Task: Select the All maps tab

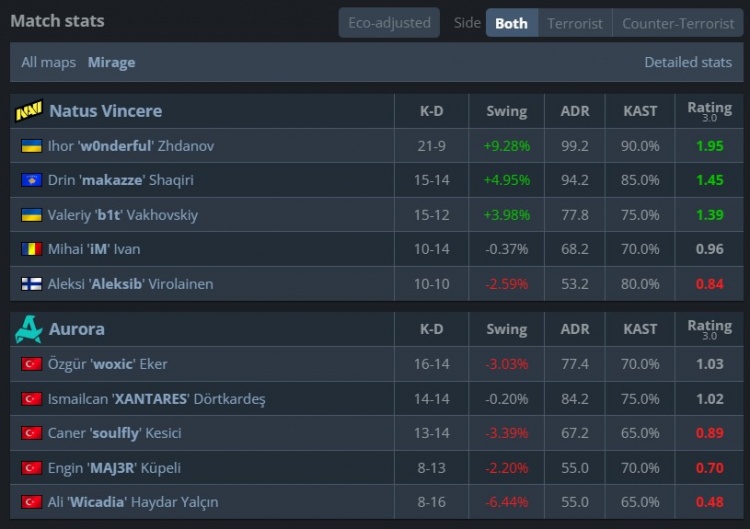Action: [48, 62]
